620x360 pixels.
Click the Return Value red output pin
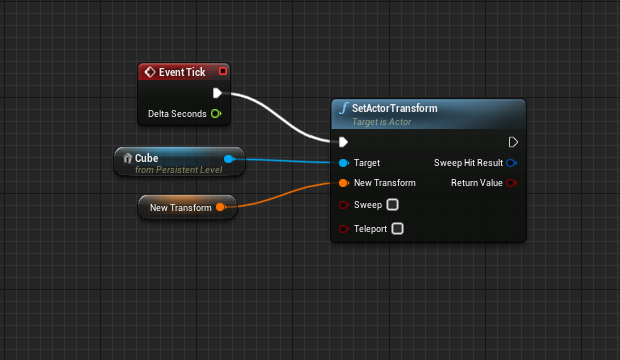pos(511,183)
